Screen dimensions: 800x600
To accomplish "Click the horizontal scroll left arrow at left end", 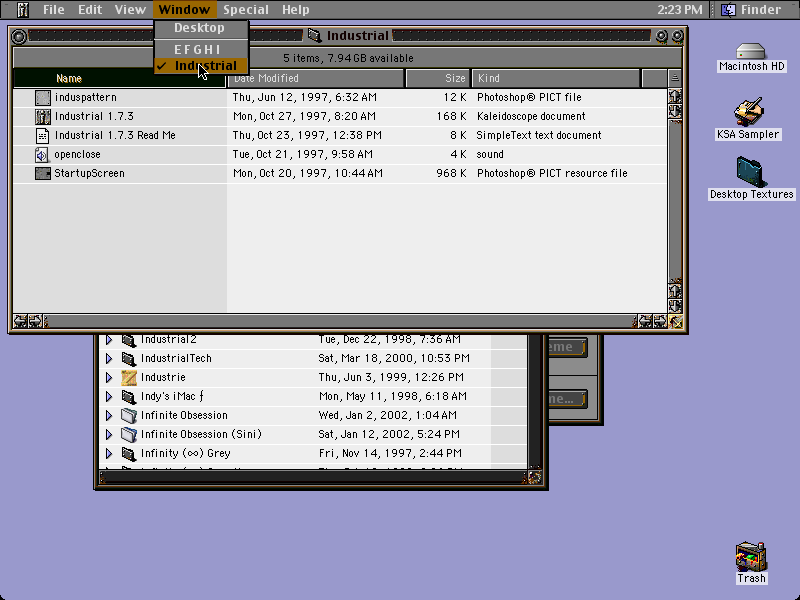I will pos(20,321).
